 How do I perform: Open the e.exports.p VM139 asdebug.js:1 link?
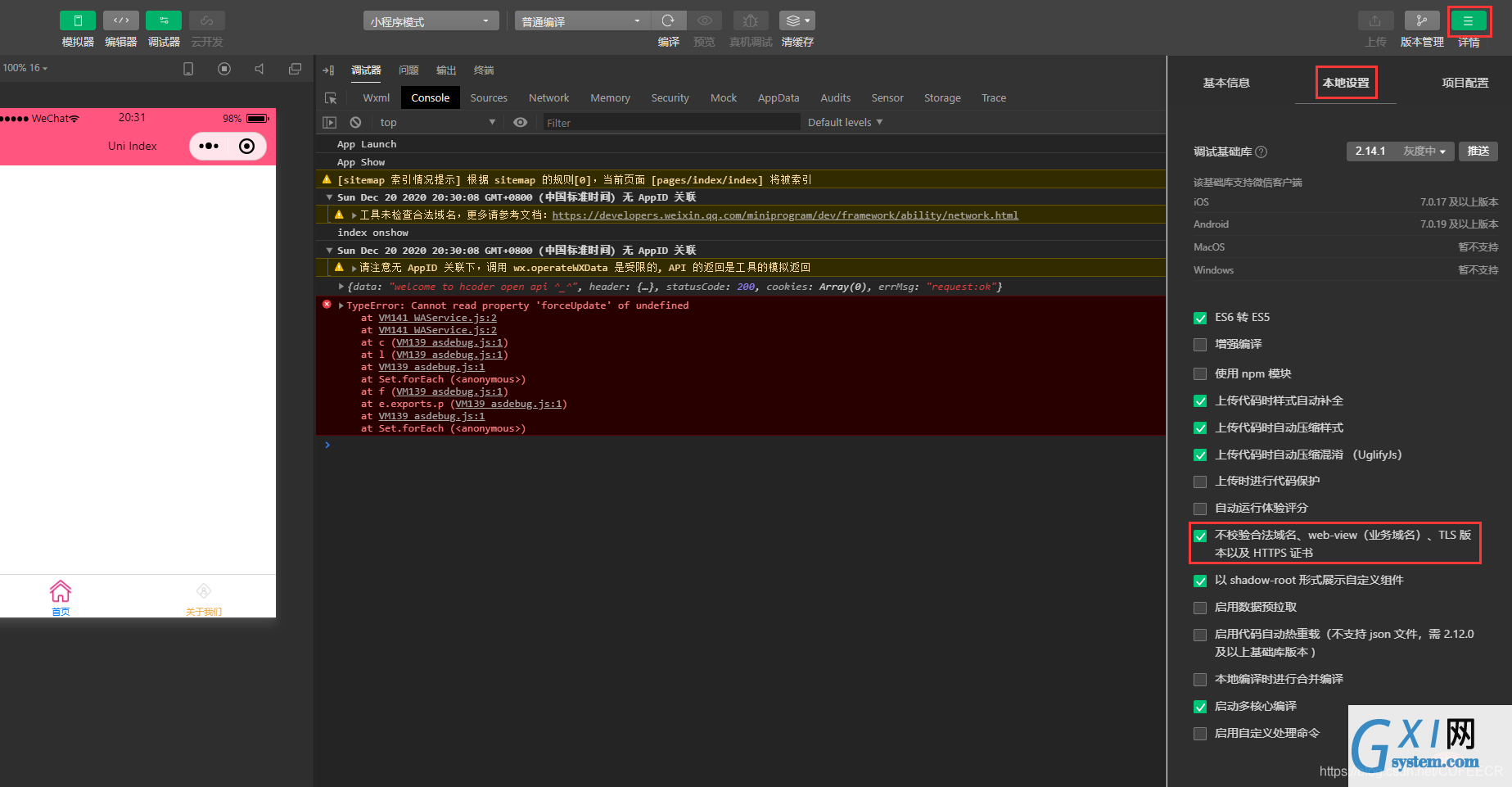pyautogui.click(x=508, y=404)
